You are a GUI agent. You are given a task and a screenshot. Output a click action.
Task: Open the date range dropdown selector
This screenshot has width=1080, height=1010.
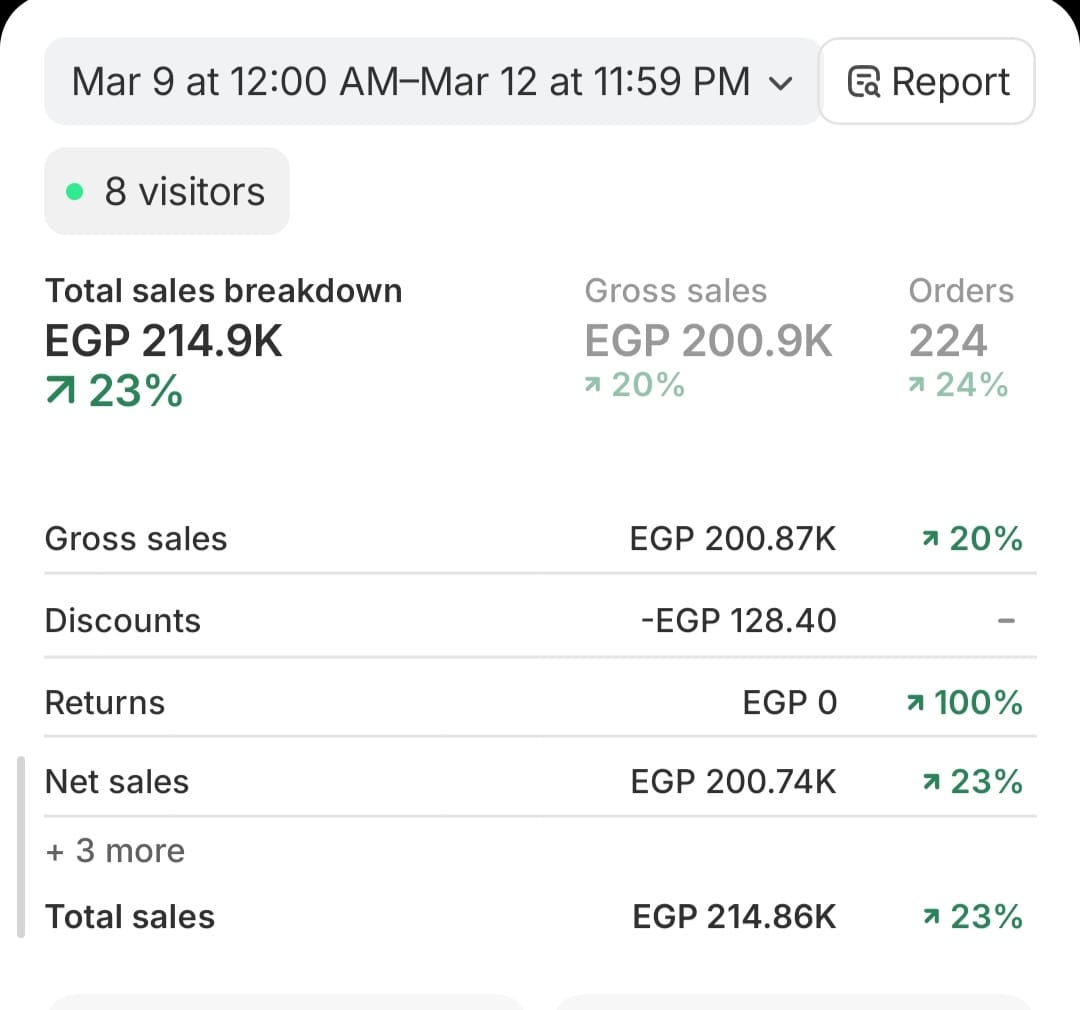point(430,82)
